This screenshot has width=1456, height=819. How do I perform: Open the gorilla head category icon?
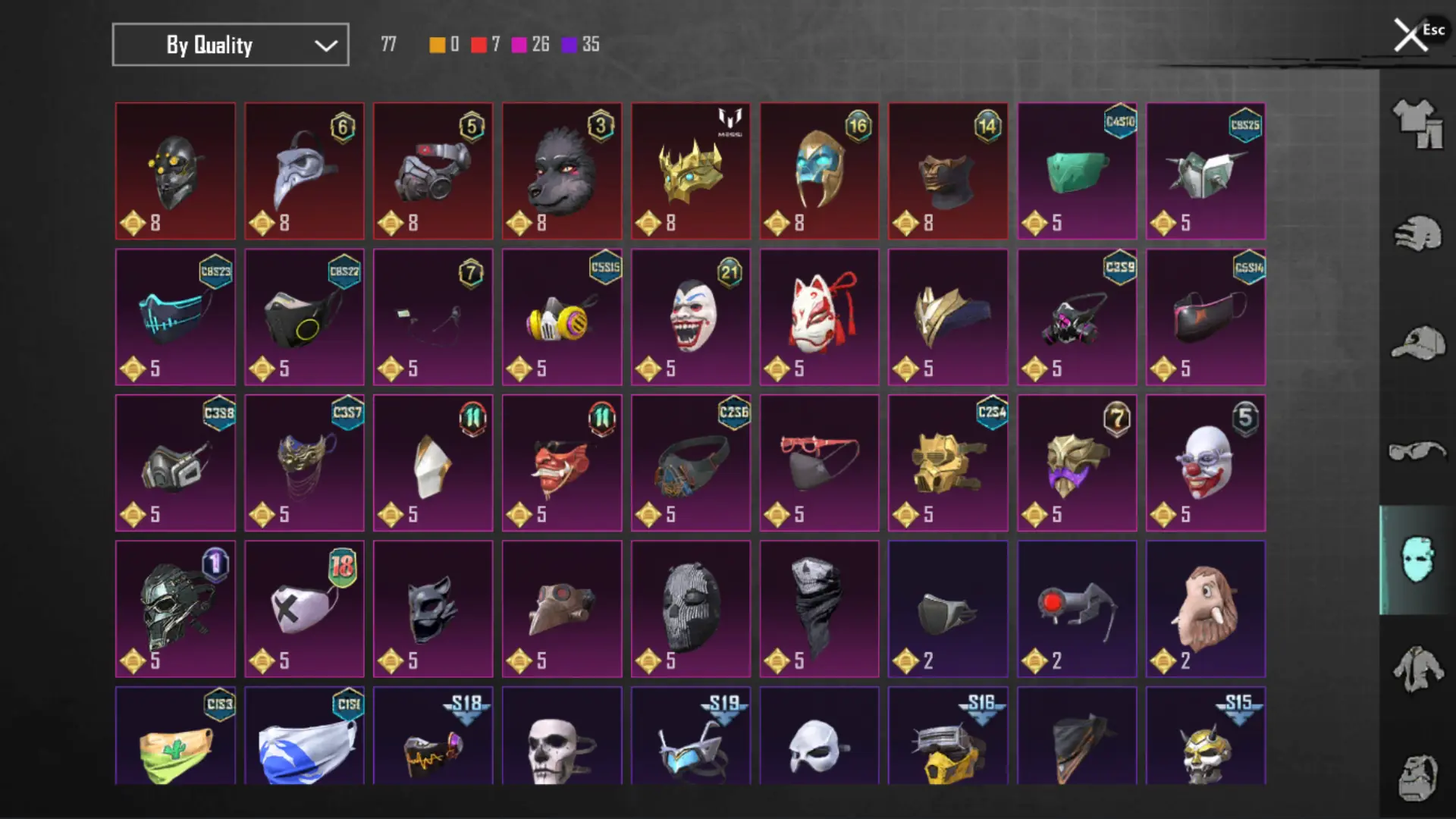(1417, 777)
